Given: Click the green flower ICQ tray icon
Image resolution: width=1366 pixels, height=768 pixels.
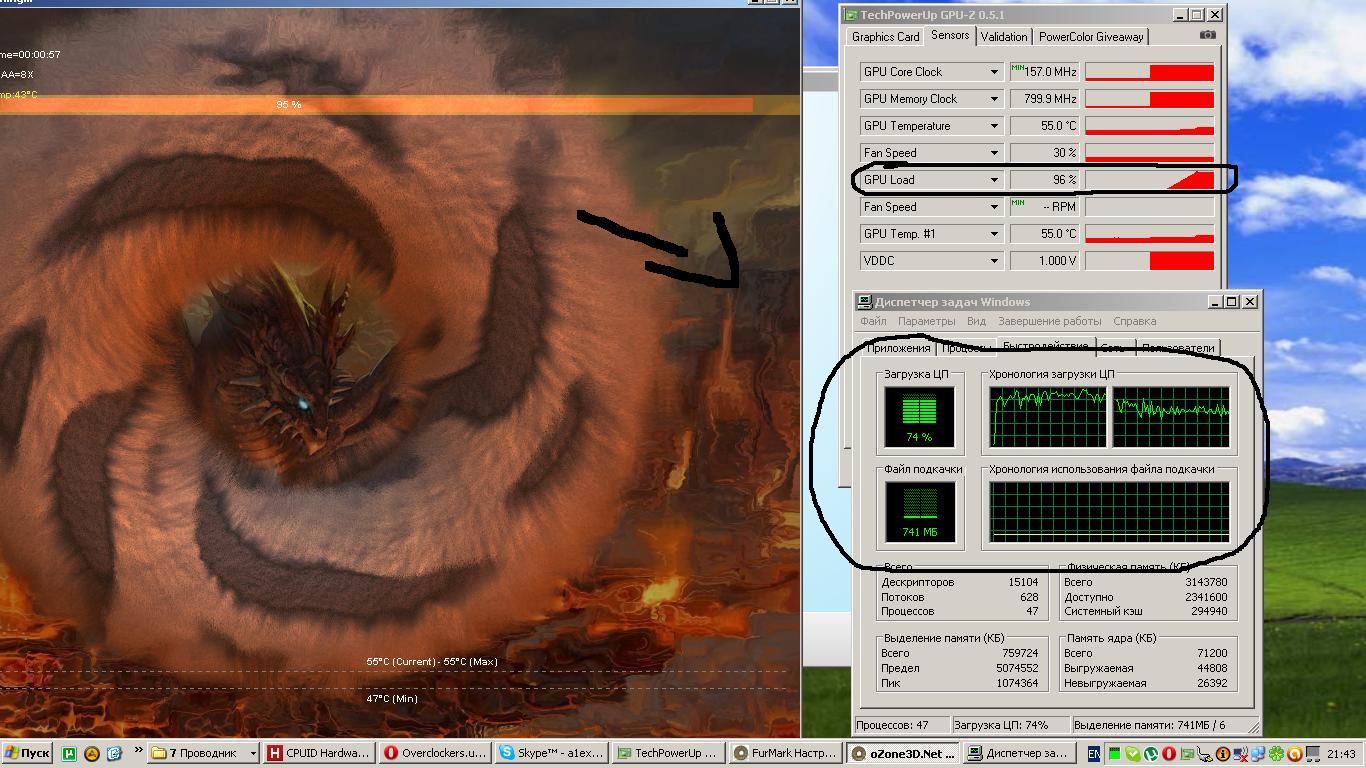Looking at the screenshot, I should [1276, 754].
